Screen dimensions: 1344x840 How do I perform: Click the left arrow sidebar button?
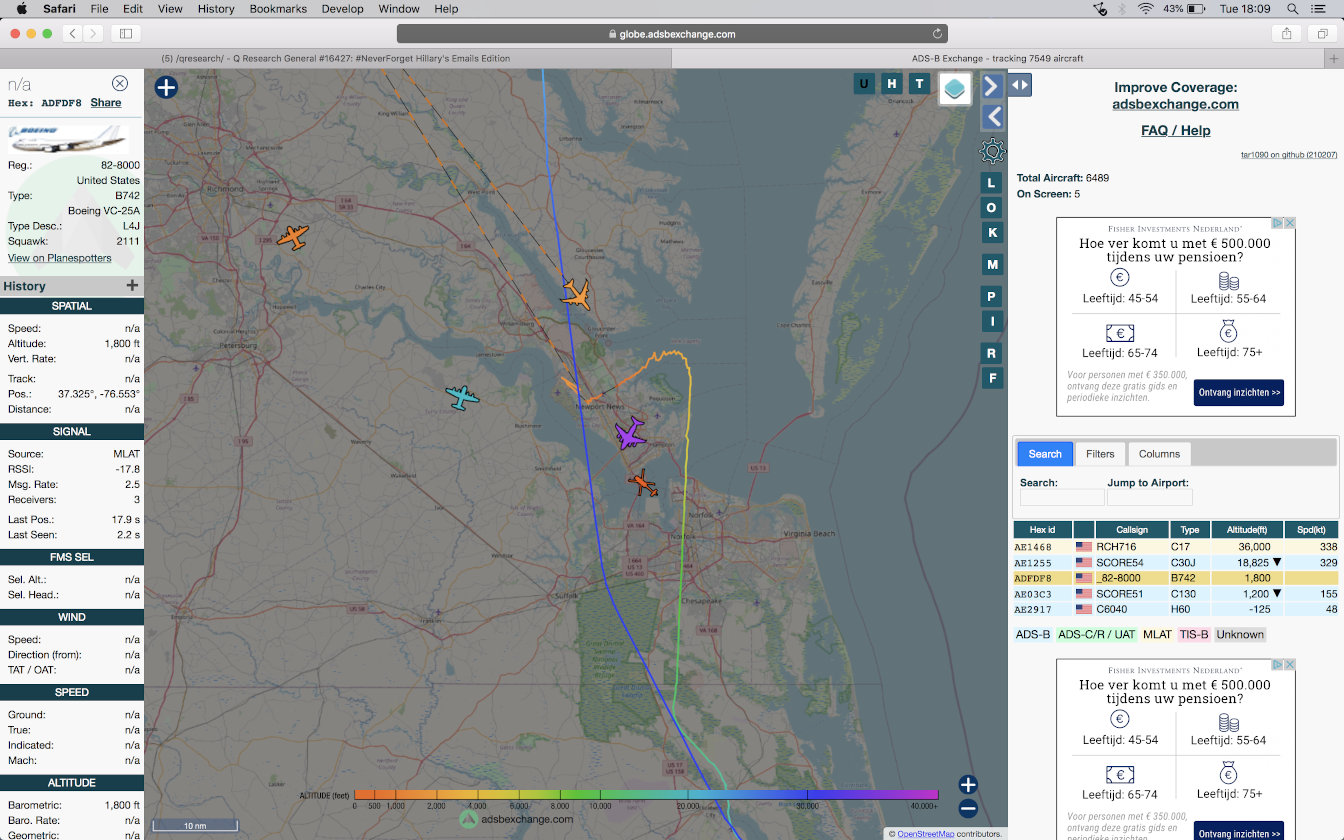(x=992, y=117)
